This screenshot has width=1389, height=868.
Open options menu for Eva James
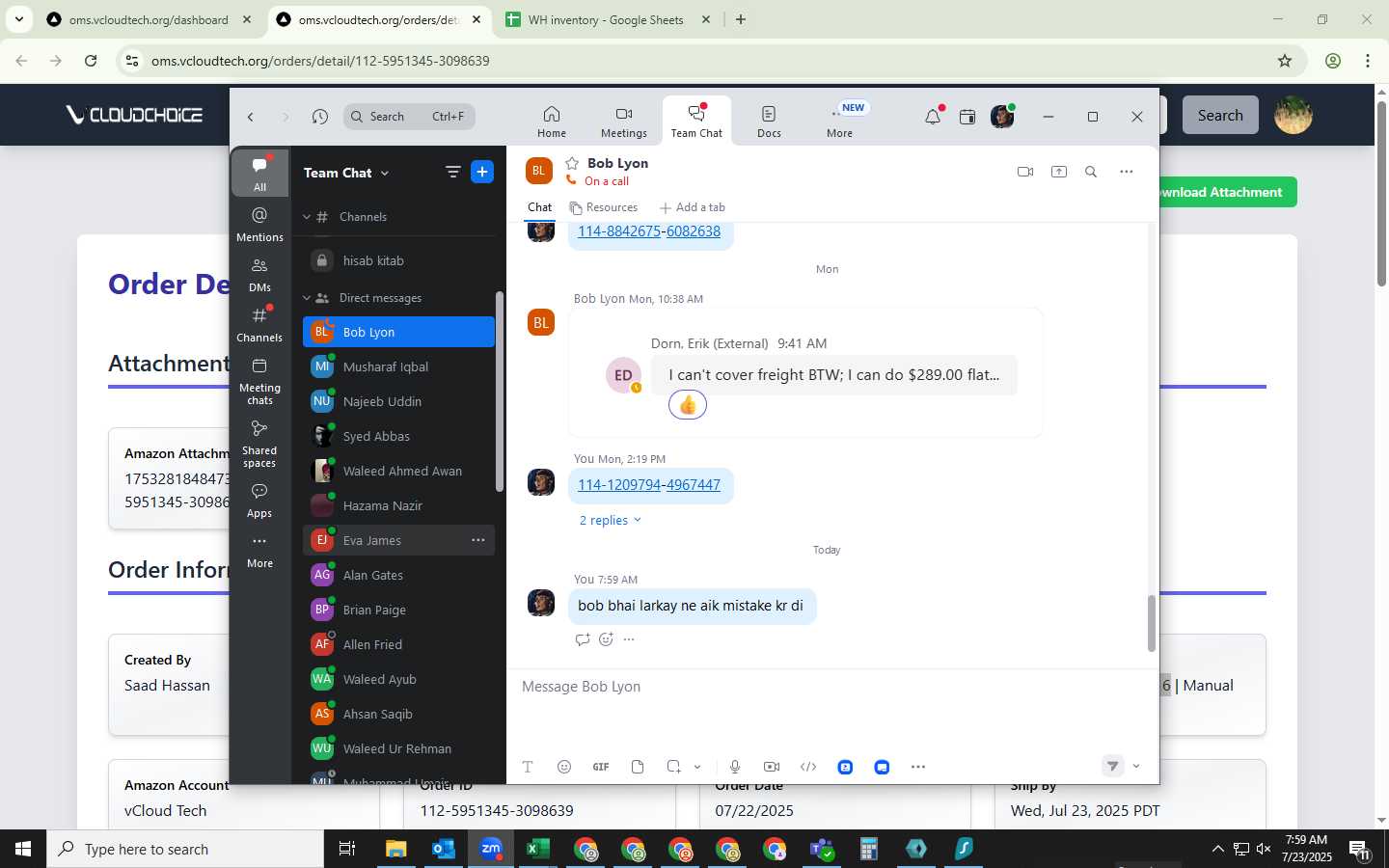click(477, 540)
